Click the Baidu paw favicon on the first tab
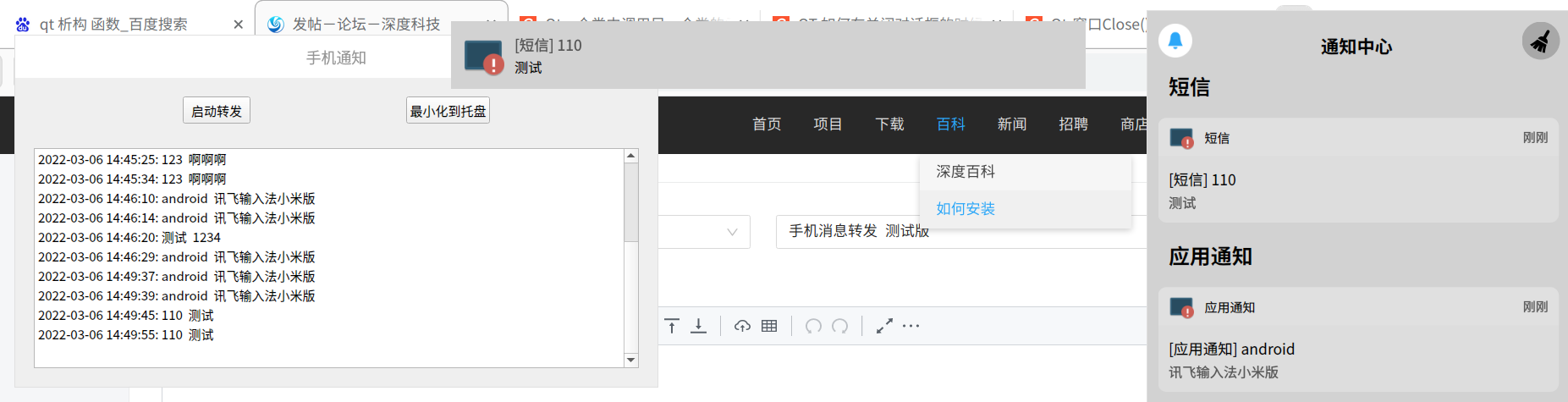1568x402 pixels. 23,25
